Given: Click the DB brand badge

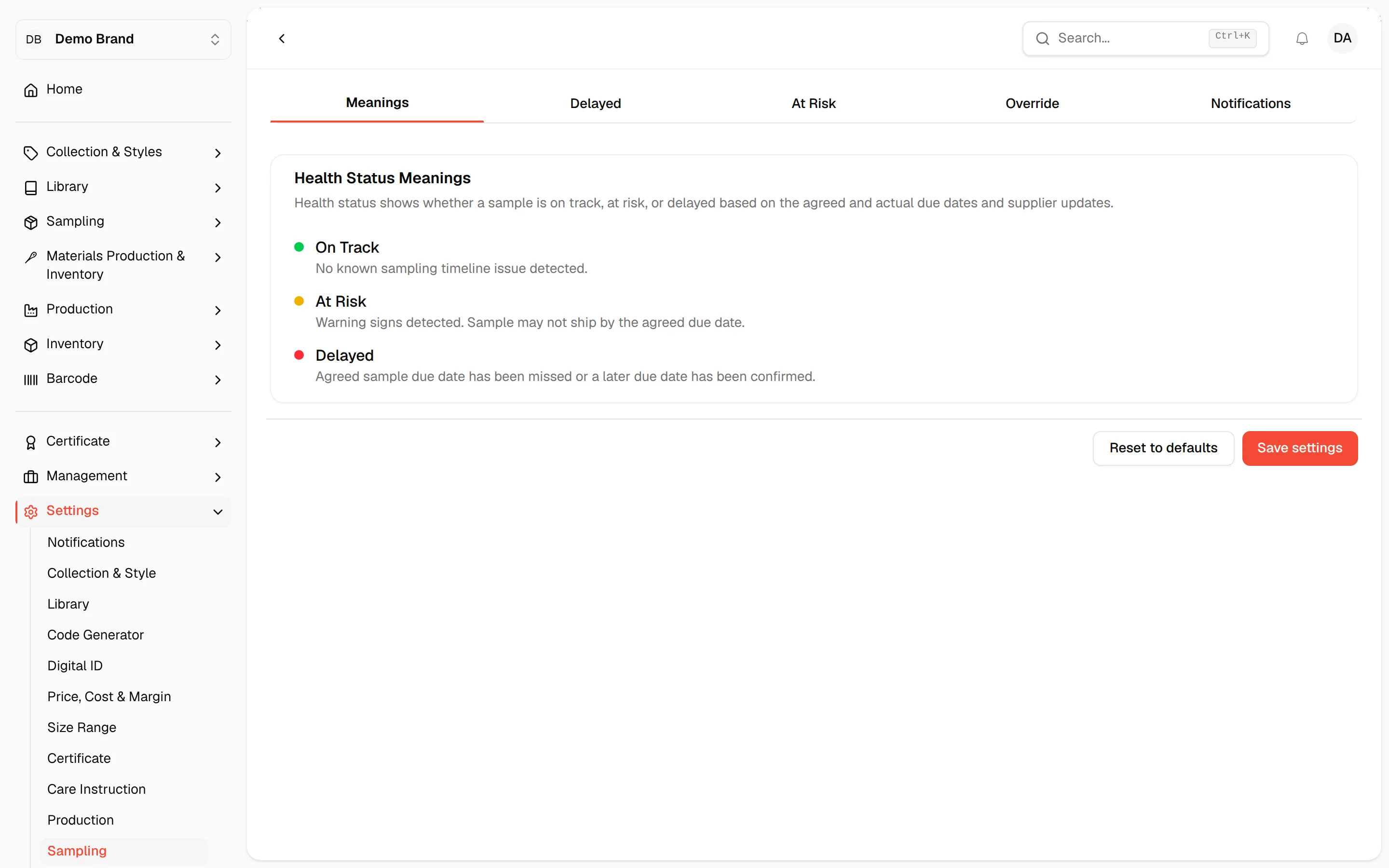Looking at the screenshot, I should [34, 39].
